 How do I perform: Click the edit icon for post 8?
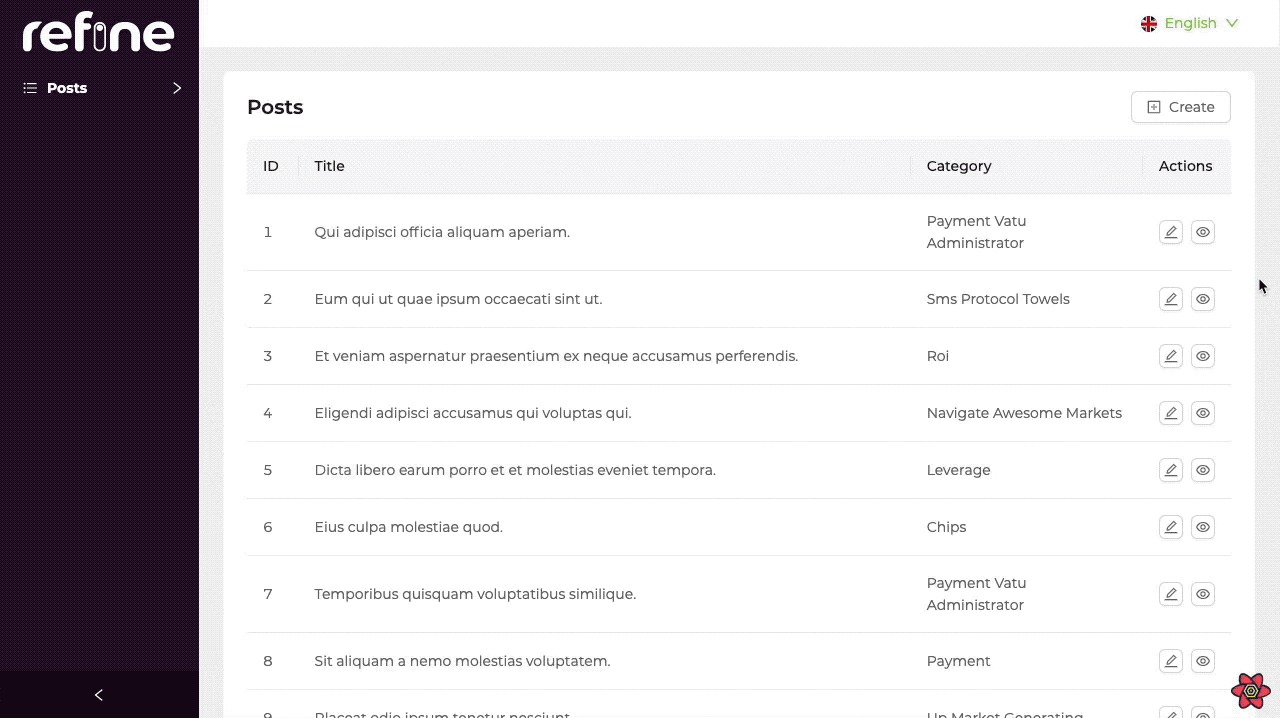pyautogui.click(x=1170, y=661)
